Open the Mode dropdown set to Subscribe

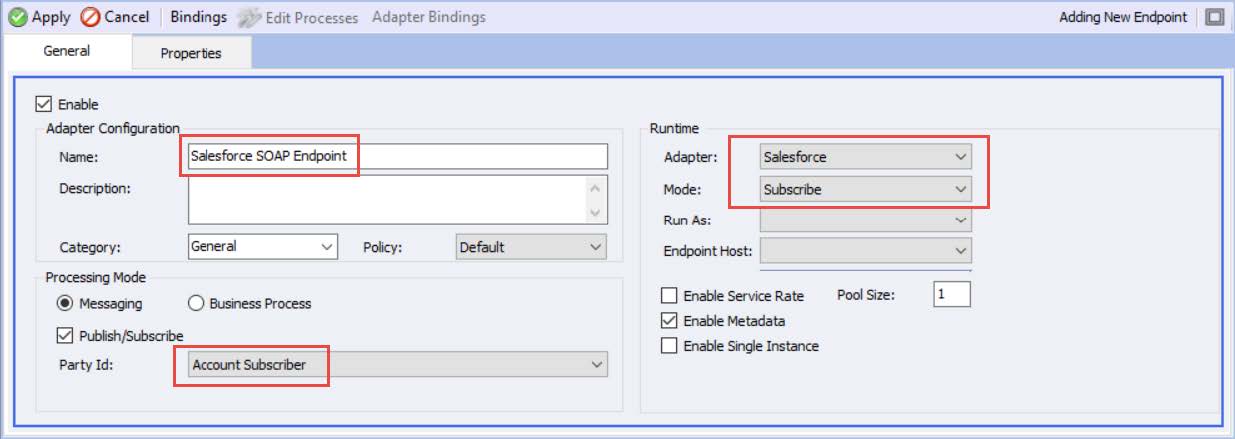(x=865, y=189)
